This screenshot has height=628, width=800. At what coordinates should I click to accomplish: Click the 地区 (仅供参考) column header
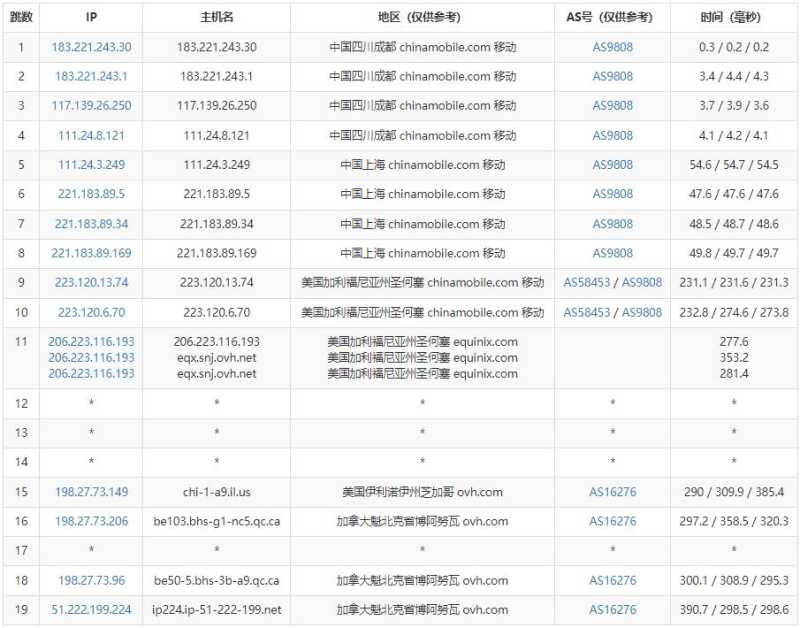(x=421, y=17)
